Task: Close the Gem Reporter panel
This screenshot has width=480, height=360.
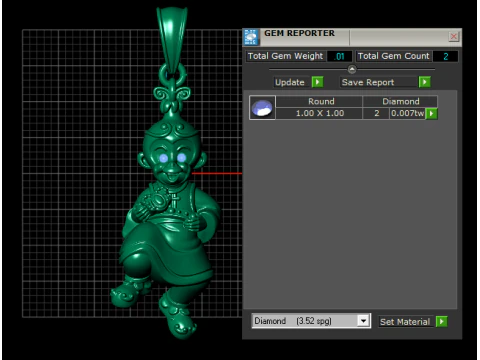Action: click(x=453, y=36)
